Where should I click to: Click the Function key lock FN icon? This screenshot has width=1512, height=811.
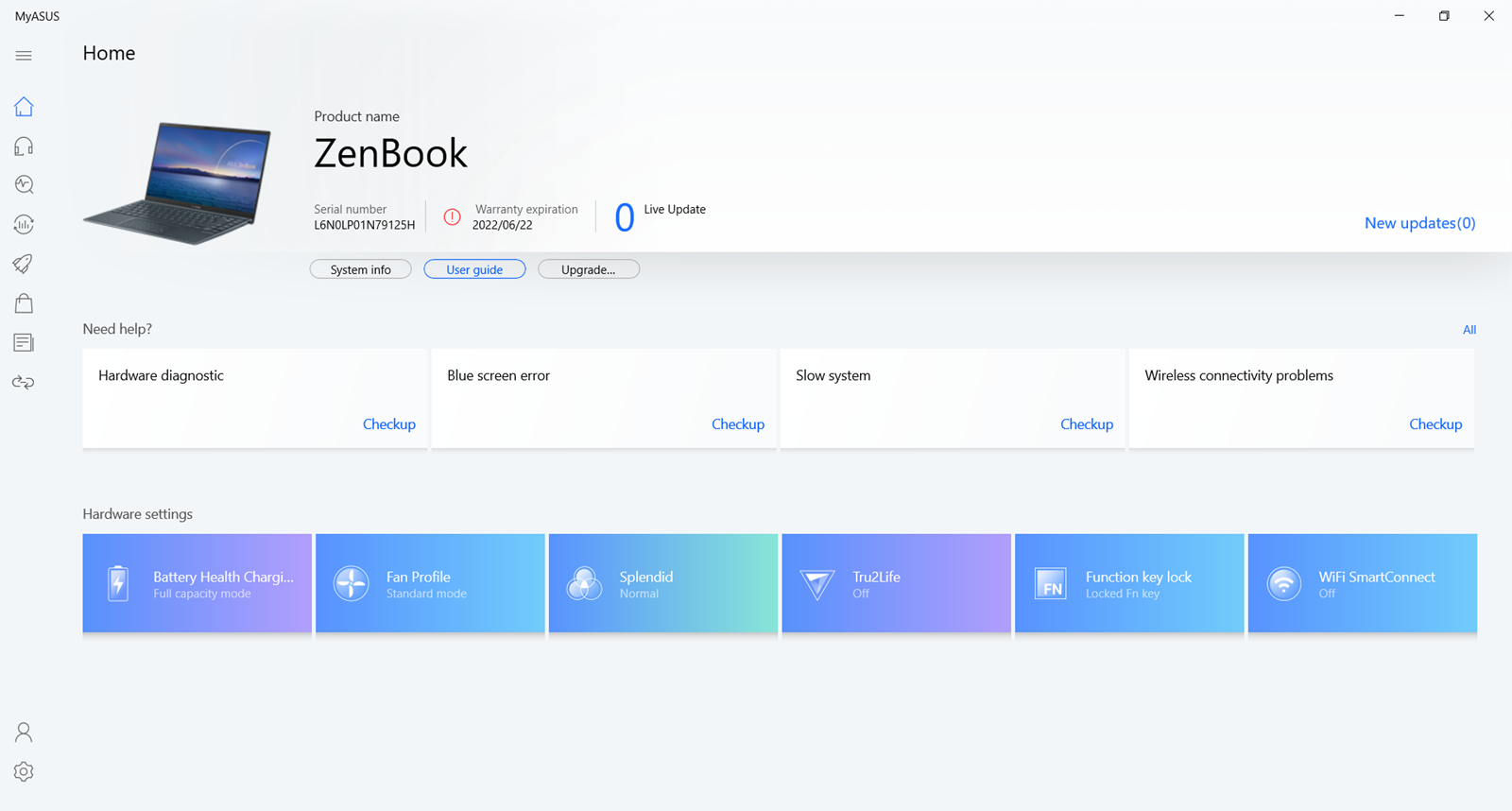tap(1051, 583)
